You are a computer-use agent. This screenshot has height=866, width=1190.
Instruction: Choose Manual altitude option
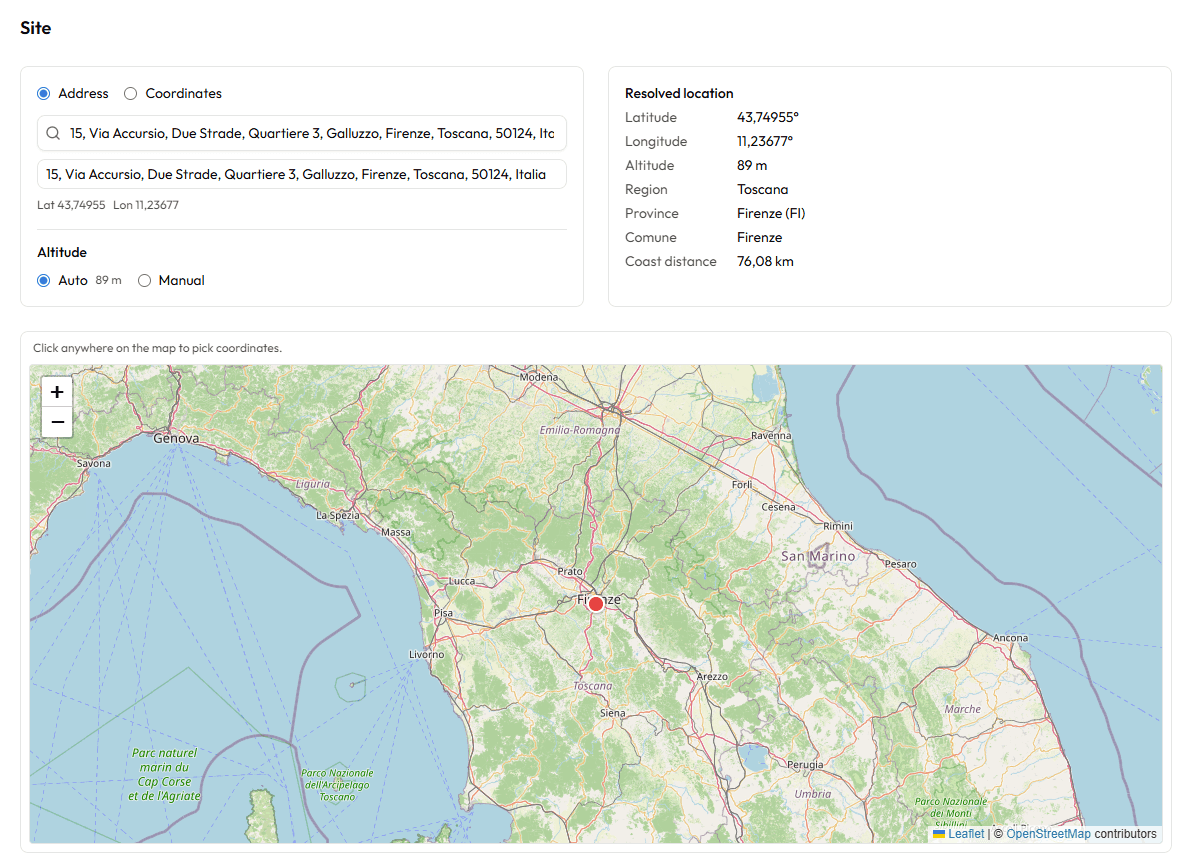tap(144, 281)
